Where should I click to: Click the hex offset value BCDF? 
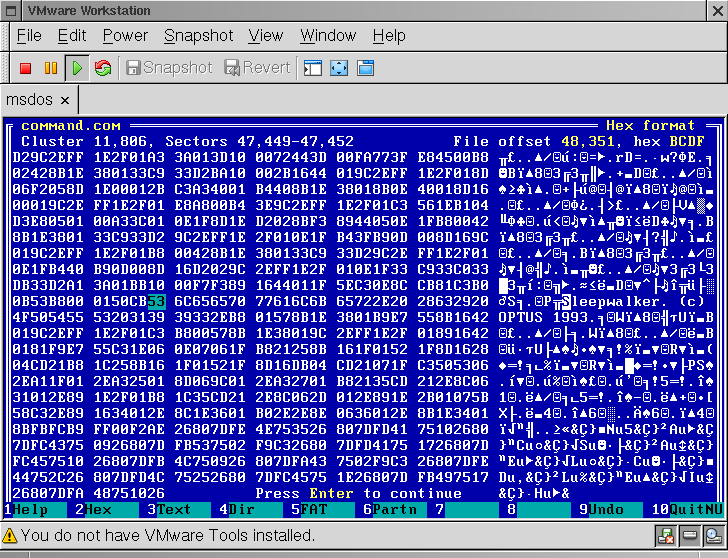[687, 142]
